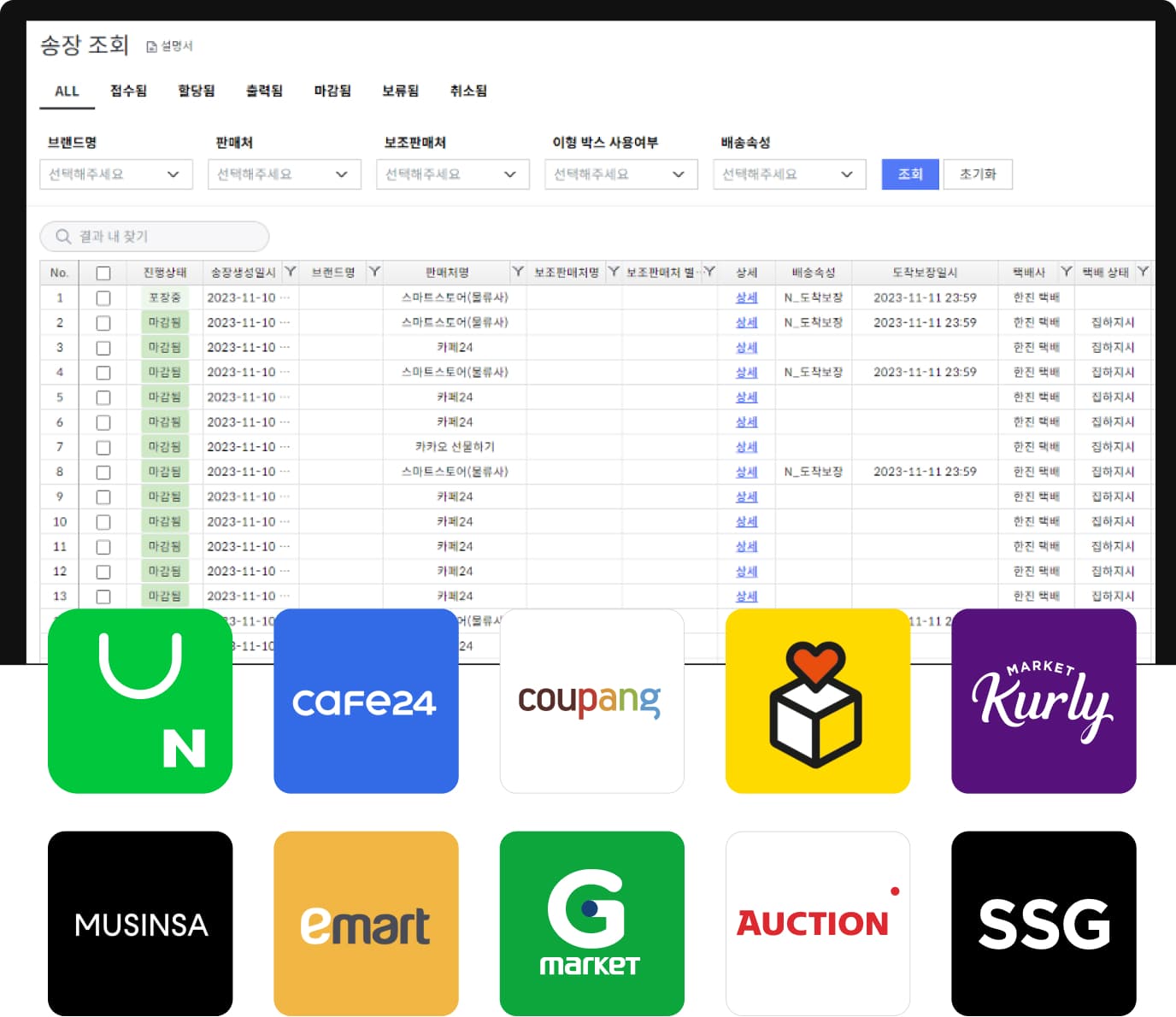Click the 결과 내 찾기 search field
1176x1017 pixels.
tap(155, 237)
